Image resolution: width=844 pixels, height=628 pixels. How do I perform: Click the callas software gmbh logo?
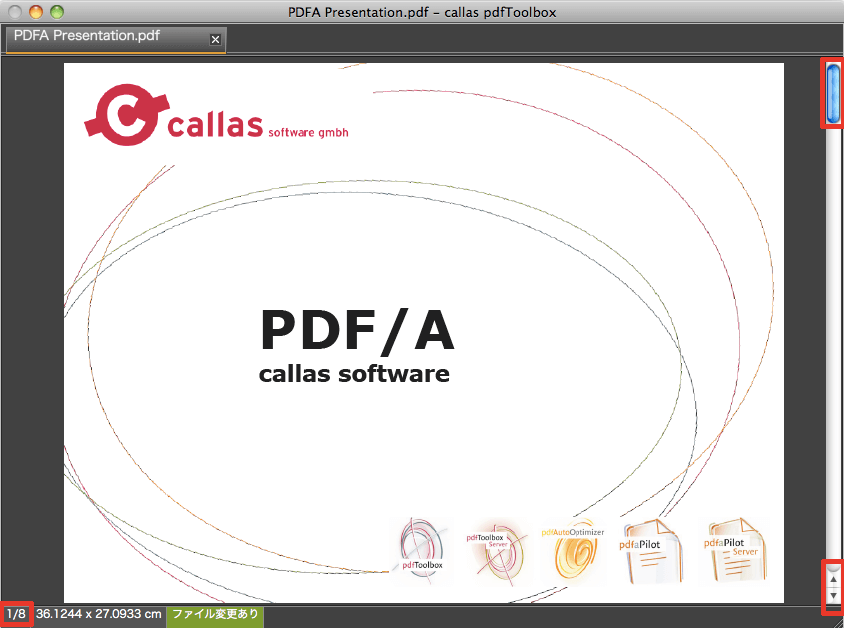coord(216,115)
